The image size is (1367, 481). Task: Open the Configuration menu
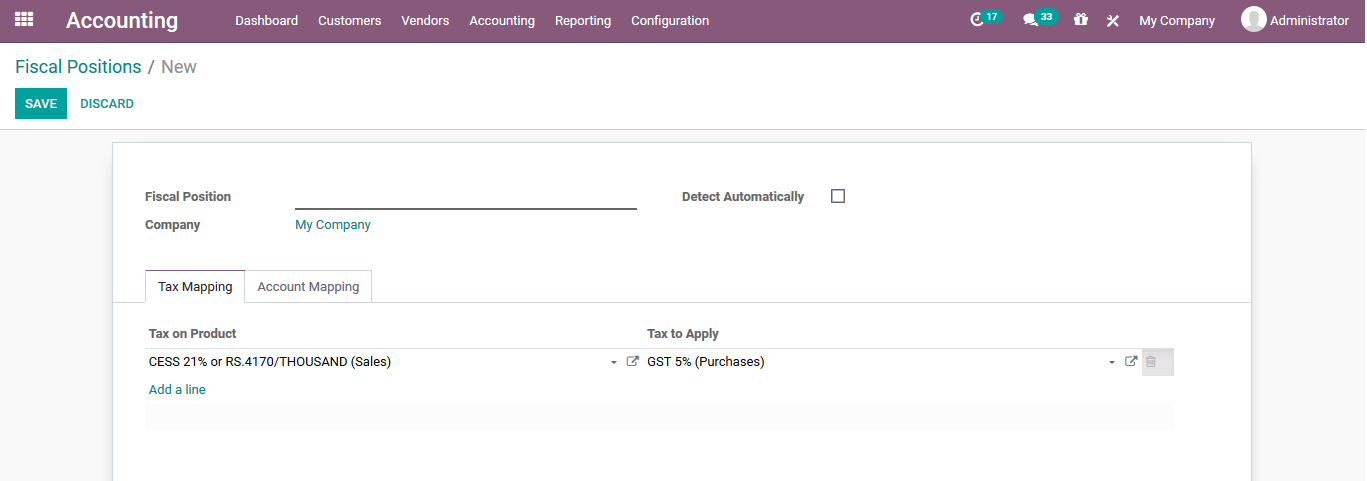tap(670, 20)
